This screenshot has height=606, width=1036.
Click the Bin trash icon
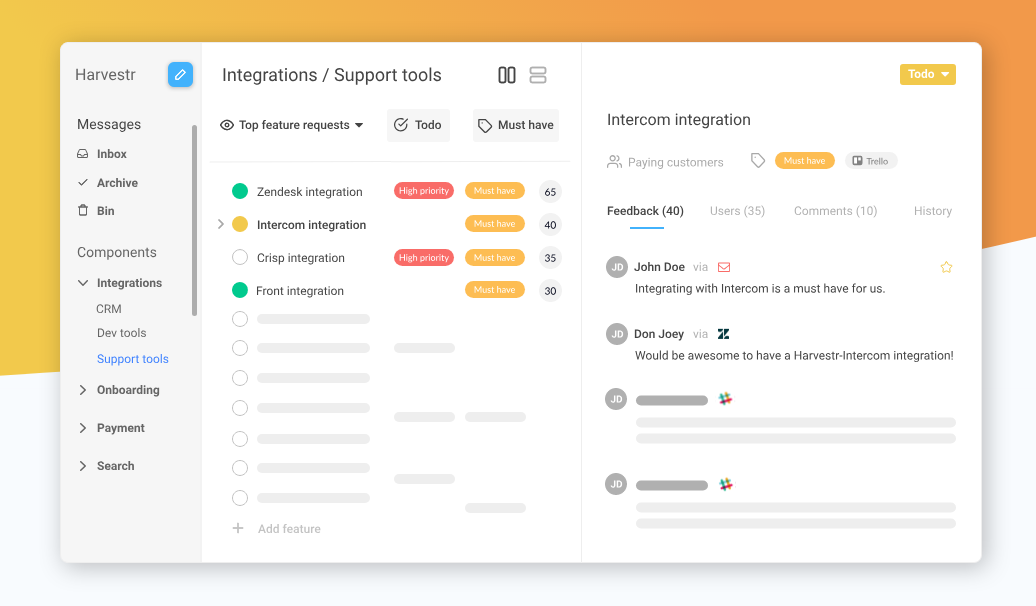coord(83,210)
